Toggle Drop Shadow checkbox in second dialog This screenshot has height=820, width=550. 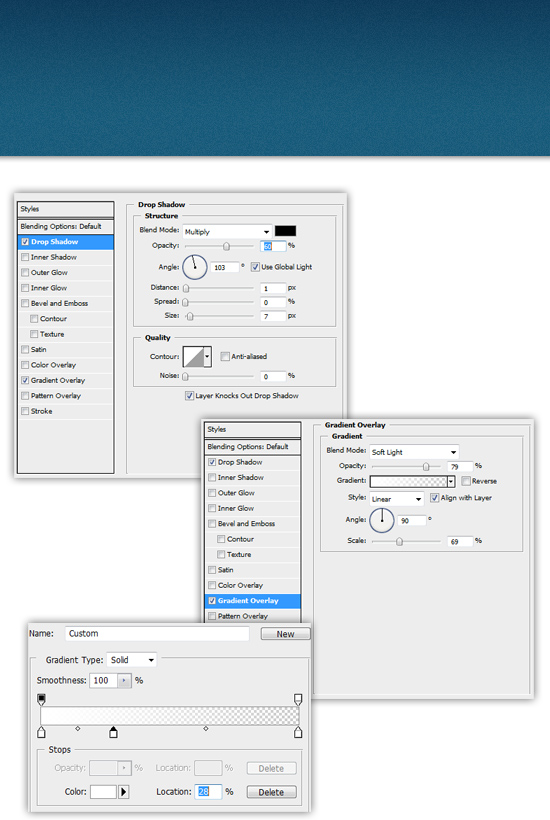(212, 462)
